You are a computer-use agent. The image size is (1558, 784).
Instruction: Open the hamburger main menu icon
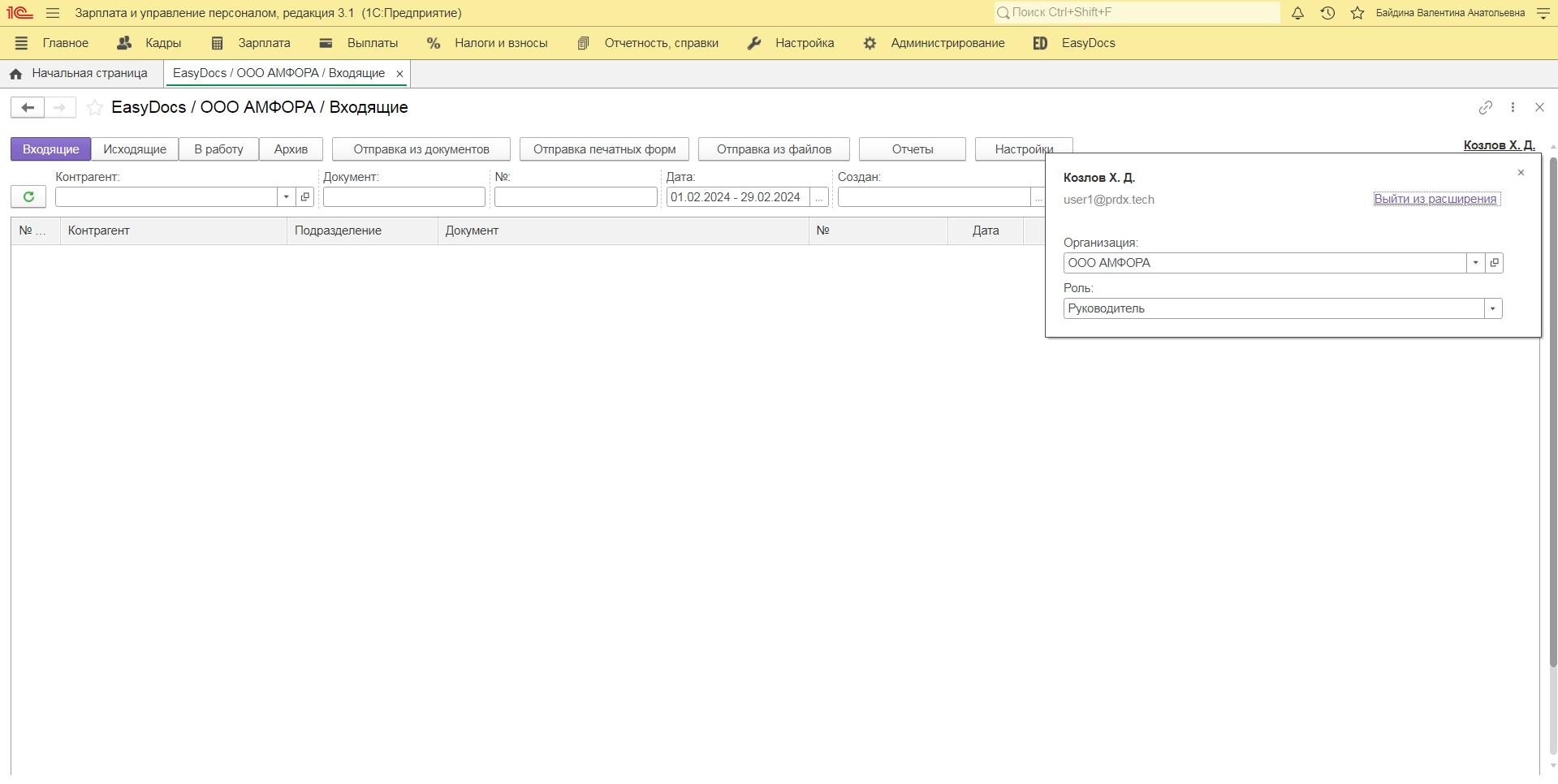(x=53, y=13)
